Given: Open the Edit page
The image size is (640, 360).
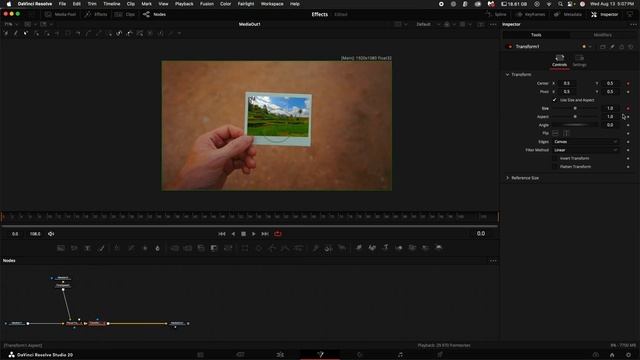Looking at the screenshot, I should [280, 355].
